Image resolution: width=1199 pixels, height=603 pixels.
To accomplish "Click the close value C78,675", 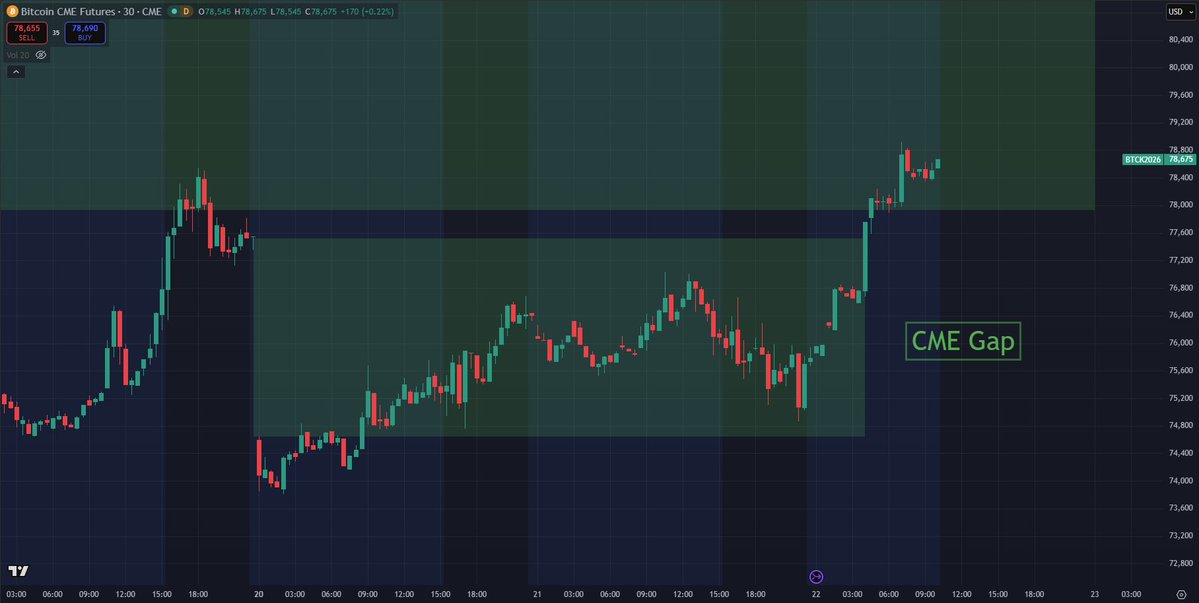I will [321, 11].
